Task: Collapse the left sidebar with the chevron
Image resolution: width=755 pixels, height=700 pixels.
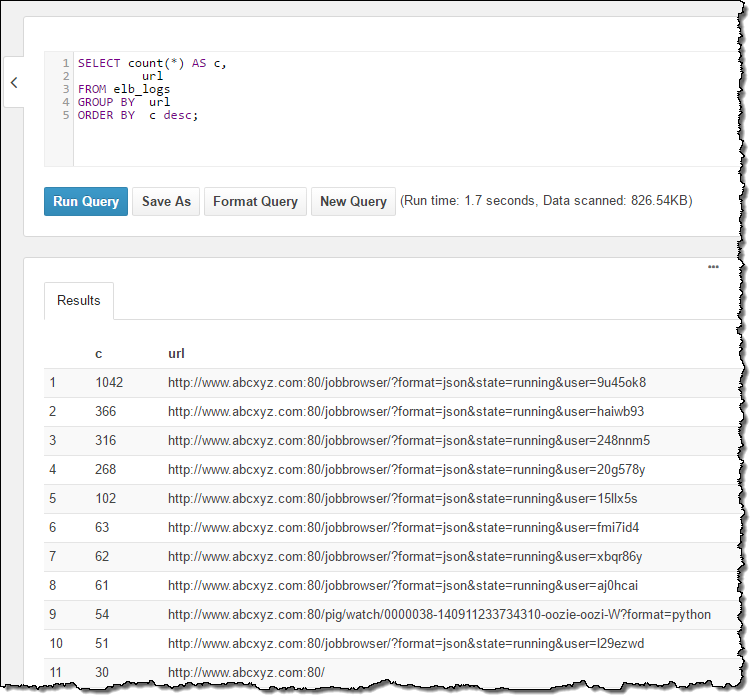Action: (x=14, y=83)
